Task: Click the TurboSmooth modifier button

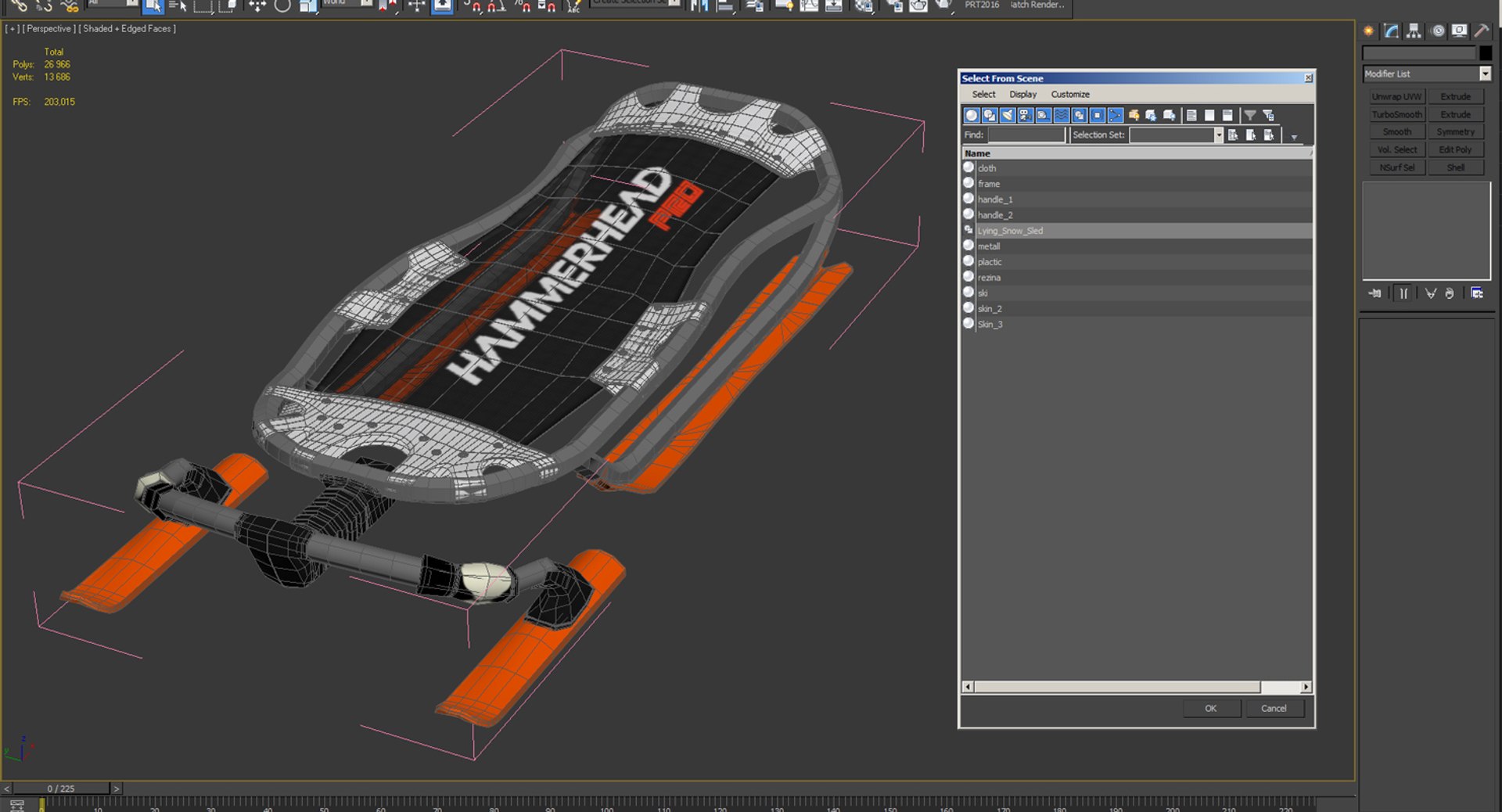Action: coord(1396,114)
